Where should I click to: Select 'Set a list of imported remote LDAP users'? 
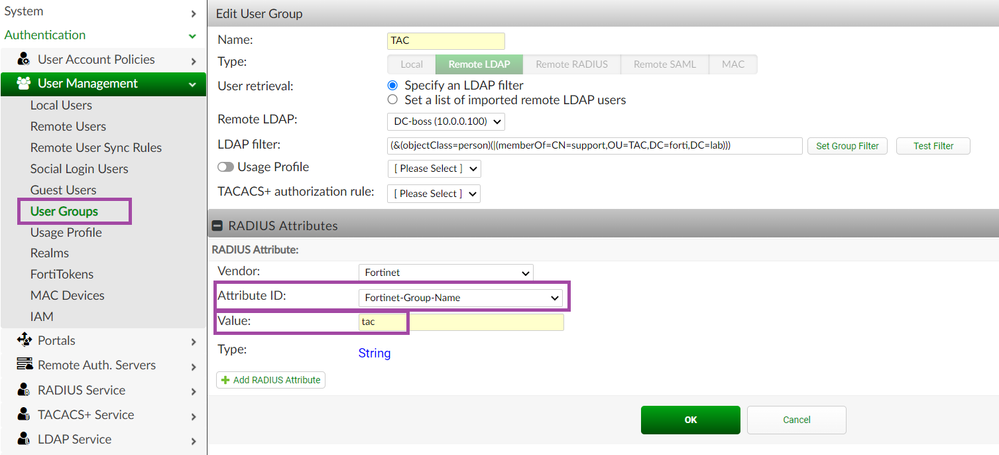393,100
